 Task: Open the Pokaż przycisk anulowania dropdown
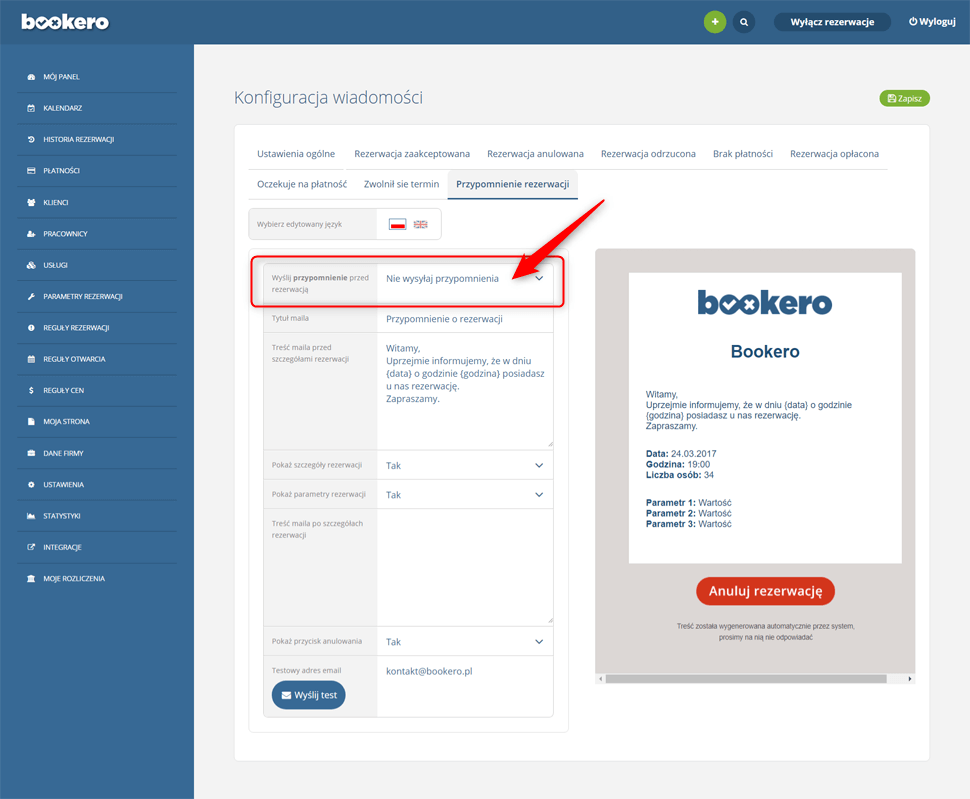point(465,642)
